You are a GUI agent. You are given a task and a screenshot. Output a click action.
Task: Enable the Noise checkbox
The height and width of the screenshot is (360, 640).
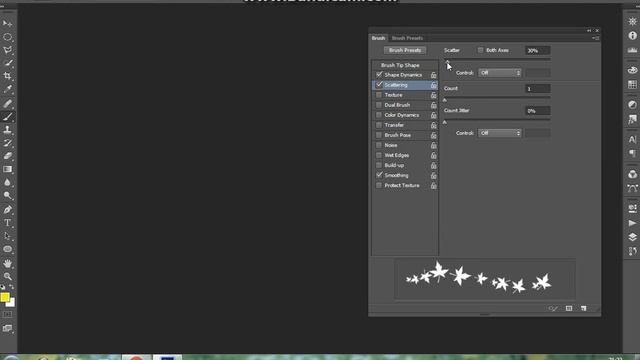[x=379, y=145]
